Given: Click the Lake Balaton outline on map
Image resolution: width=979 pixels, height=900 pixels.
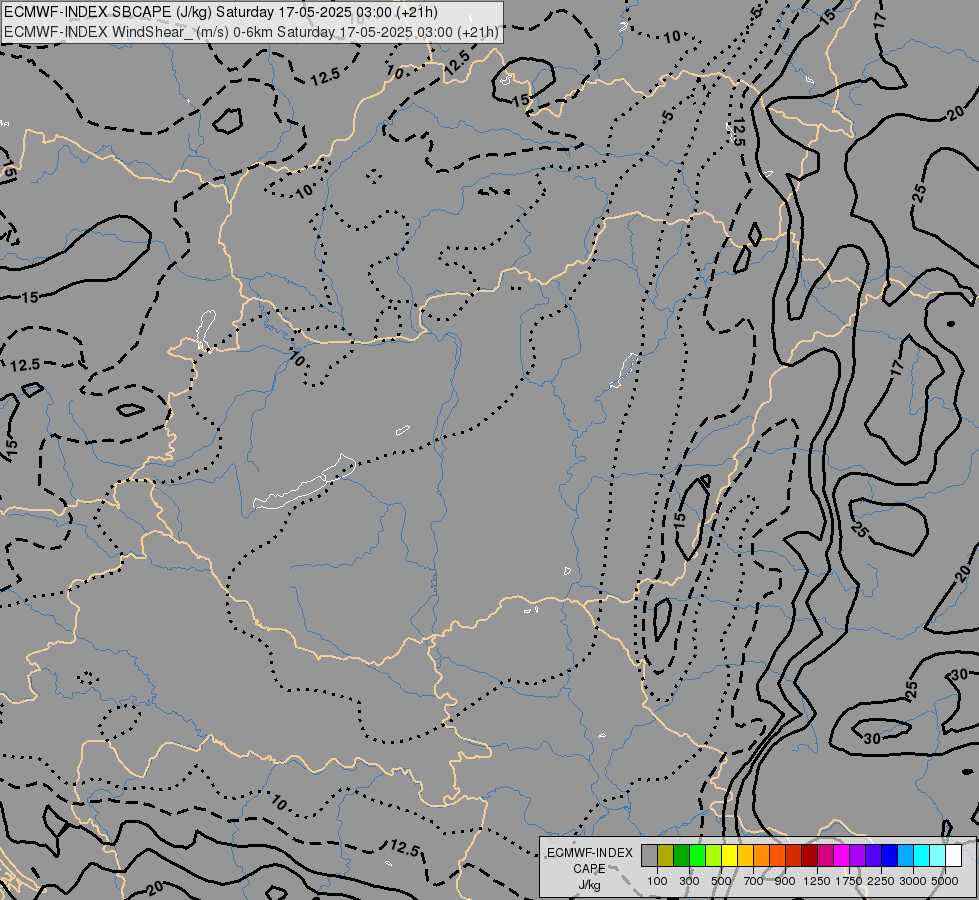Looking at the screenshot, I should pyautogui.click(x=304, y=485).
